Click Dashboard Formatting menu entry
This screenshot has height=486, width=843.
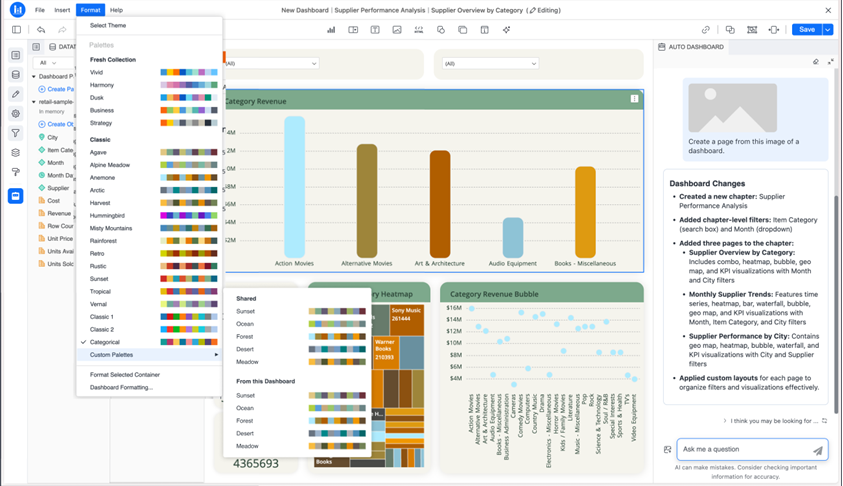point(121,387)
